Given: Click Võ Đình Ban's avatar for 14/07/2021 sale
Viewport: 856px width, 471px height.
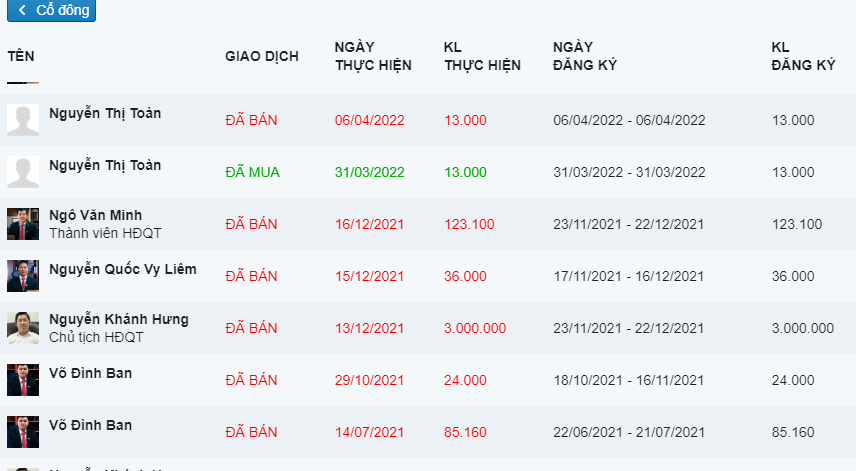Looking at the screenshot, I should click(x=23, y=432).
